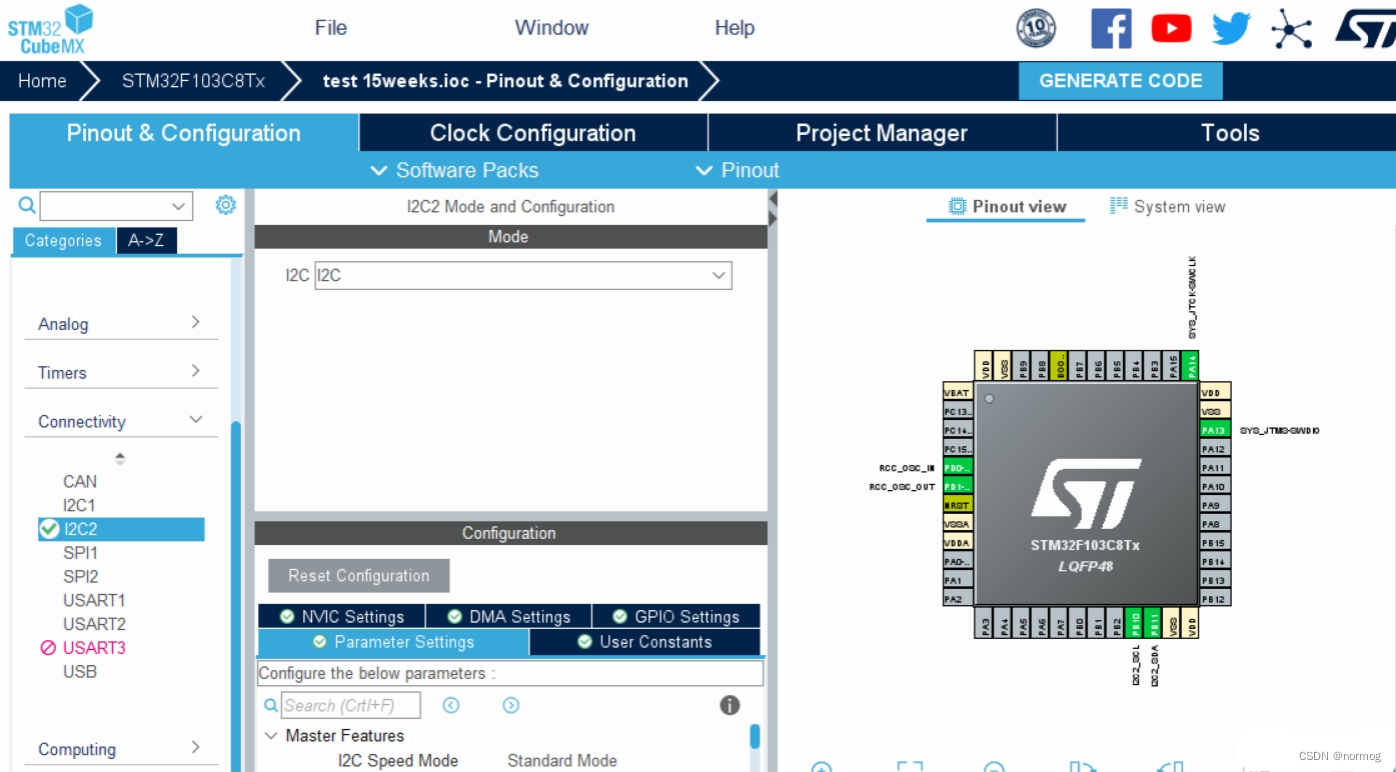Click the ST company logo
1396x772 pixels.
[x=1365, y=29]
